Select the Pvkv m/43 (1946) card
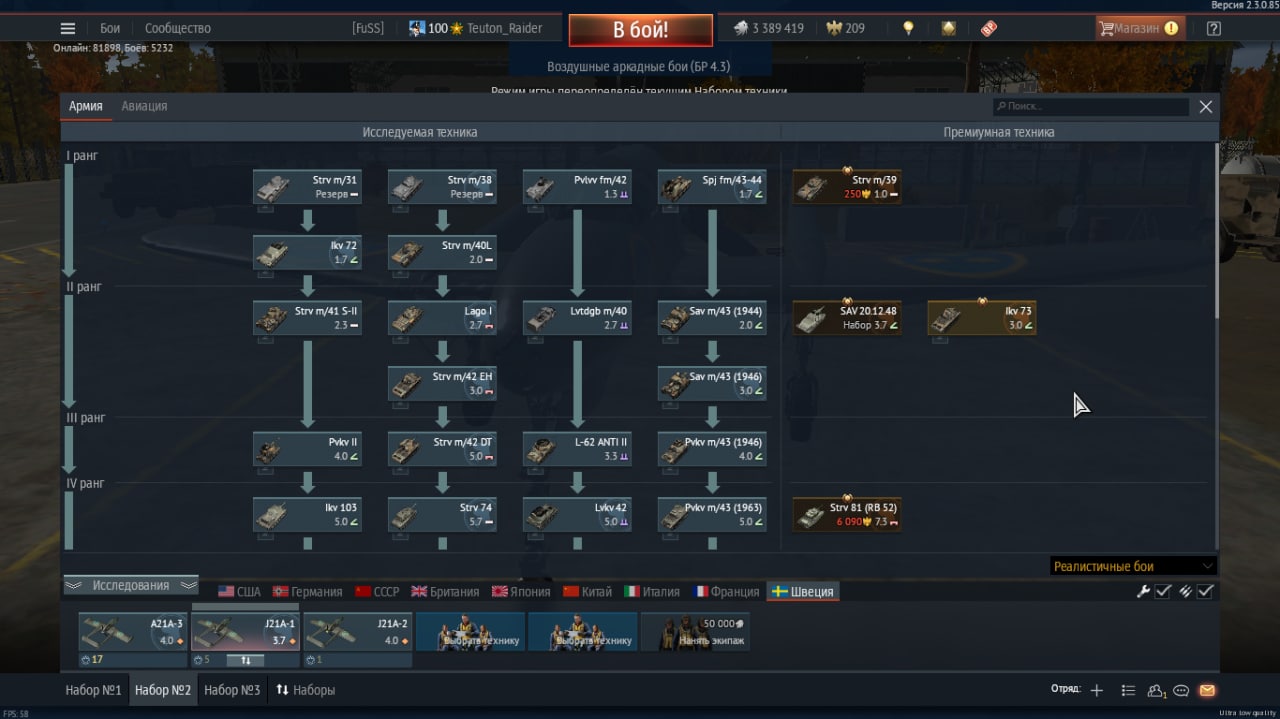Viewport: 1280px width, 719px height. (x=712, y=449)
